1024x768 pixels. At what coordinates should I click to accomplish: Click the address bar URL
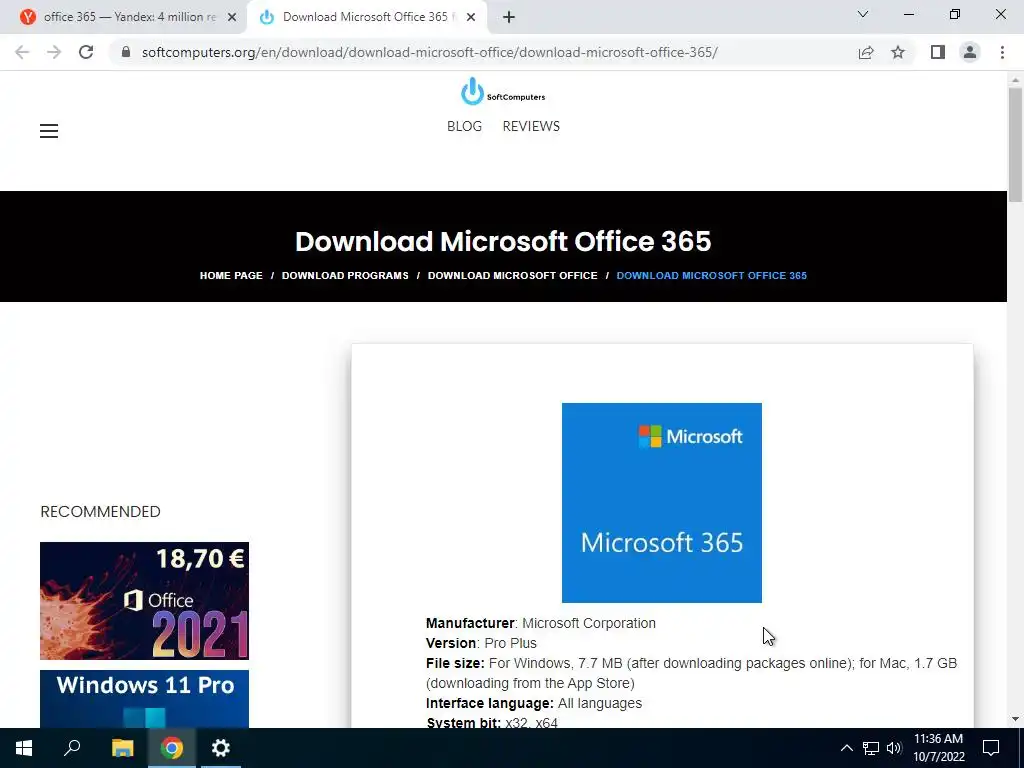point(429,52)
